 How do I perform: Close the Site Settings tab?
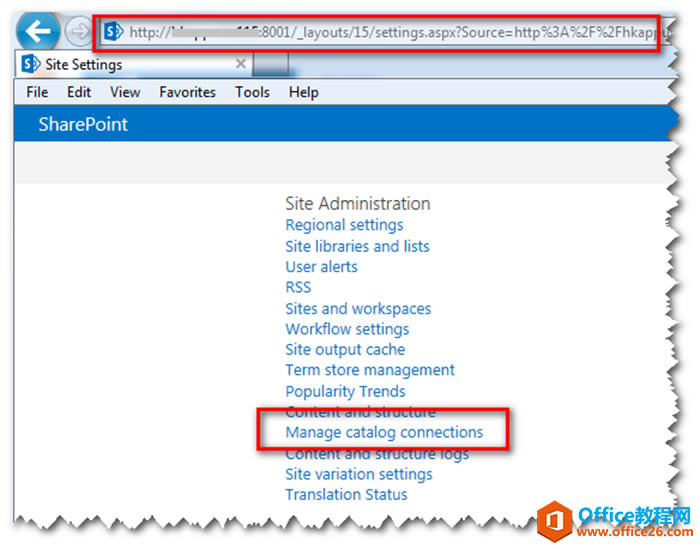[241, 64]
